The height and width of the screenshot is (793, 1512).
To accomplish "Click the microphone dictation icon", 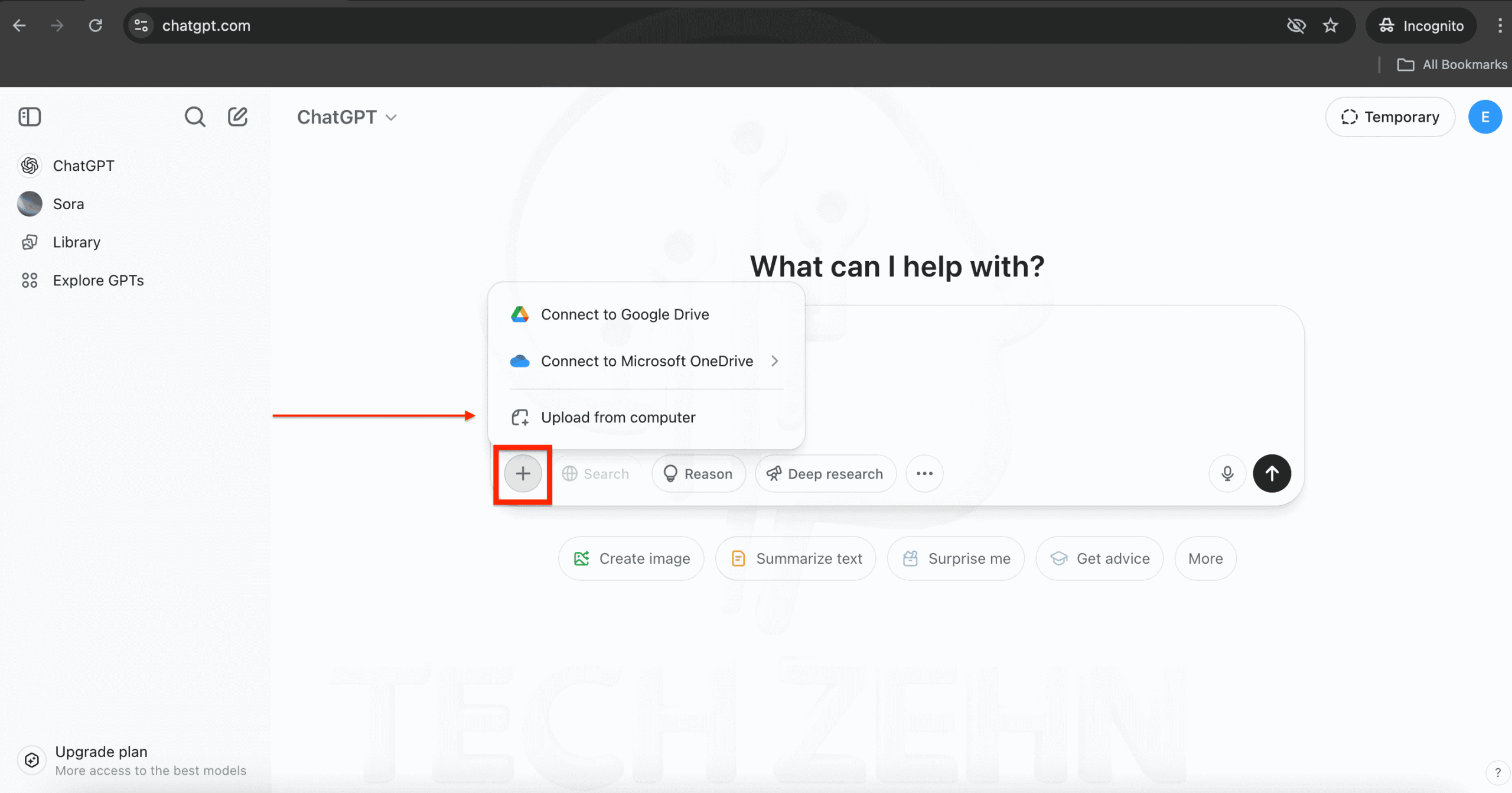I will click(1227, 473).
